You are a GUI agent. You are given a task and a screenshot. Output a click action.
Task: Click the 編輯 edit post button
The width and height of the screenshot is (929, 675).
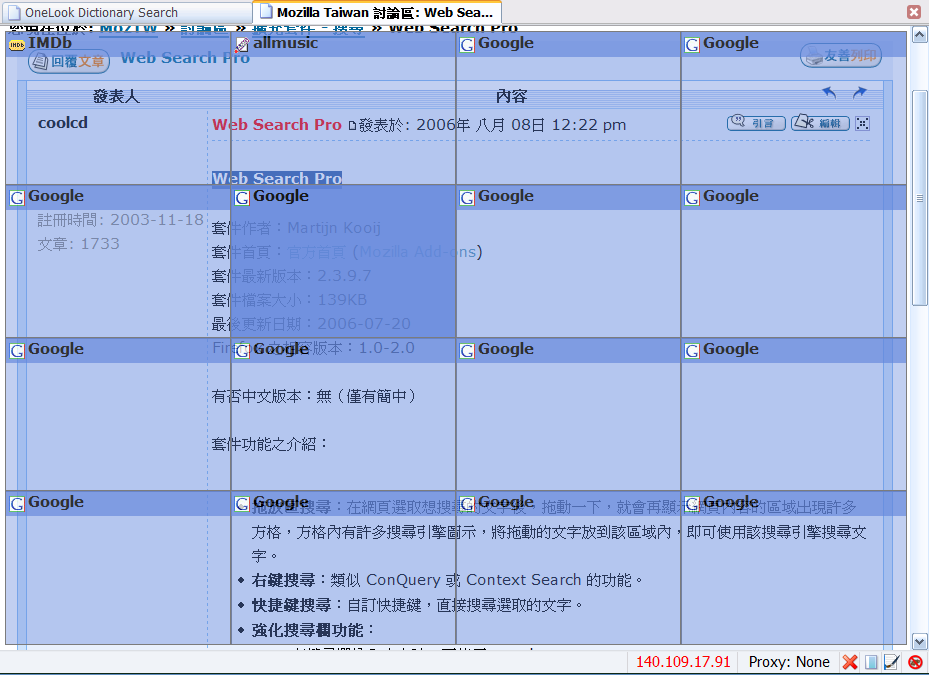(x=820, y=123)
